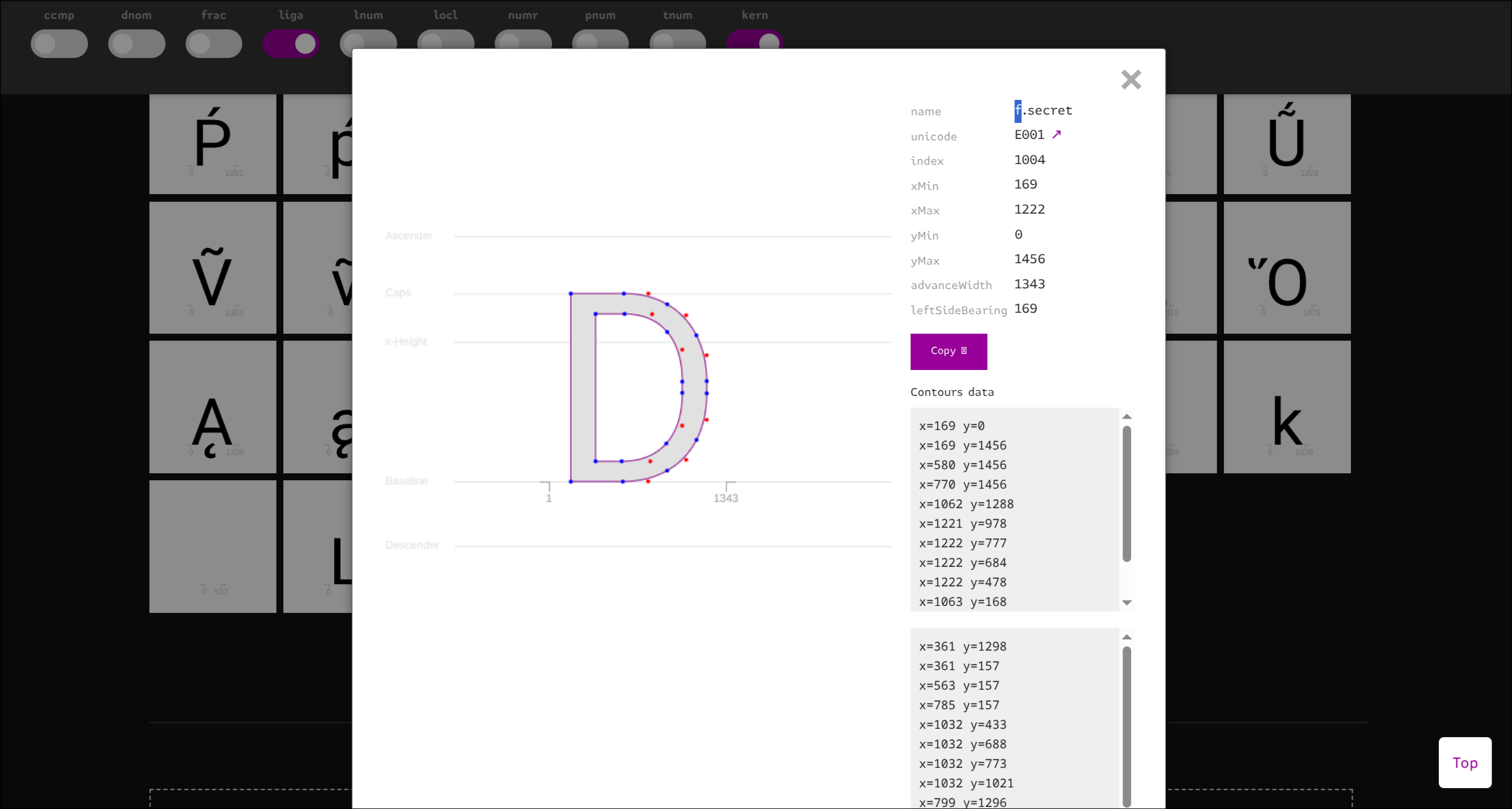Select the V tilde glyph tile
1512x809 pixels.
coord(213,268)
